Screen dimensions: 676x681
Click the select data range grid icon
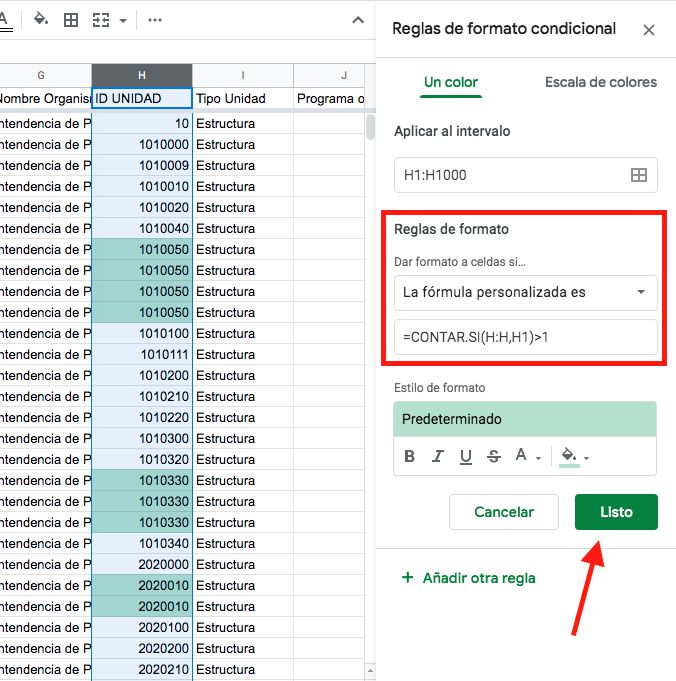tap(639, 175)
